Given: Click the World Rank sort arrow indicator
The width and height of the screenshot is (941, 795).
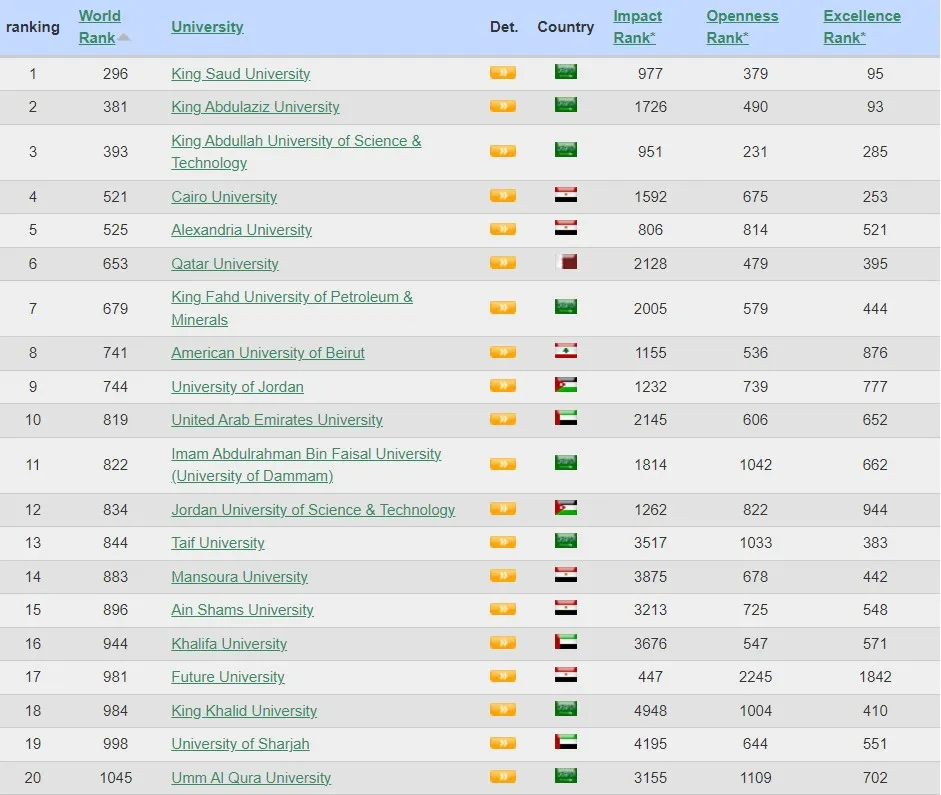Looking at the screenshot, I should [x=124, y=37].
